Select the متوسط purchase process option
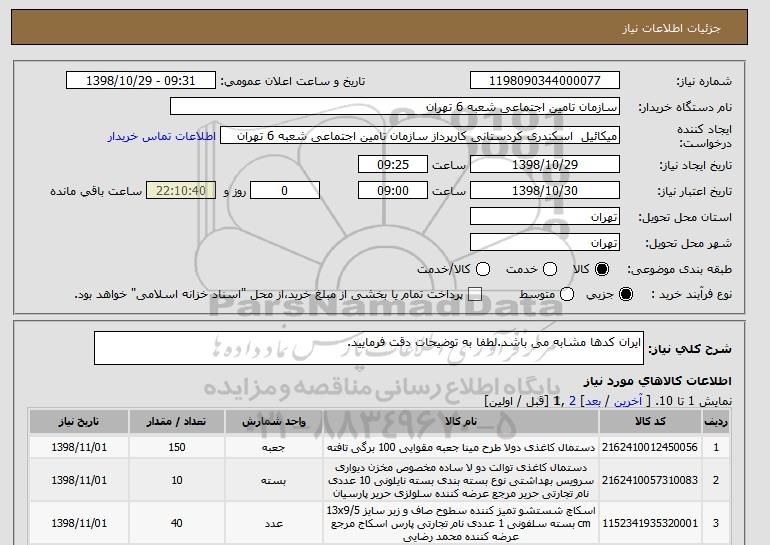The image size is (770, 545). [x=567, y=294]
